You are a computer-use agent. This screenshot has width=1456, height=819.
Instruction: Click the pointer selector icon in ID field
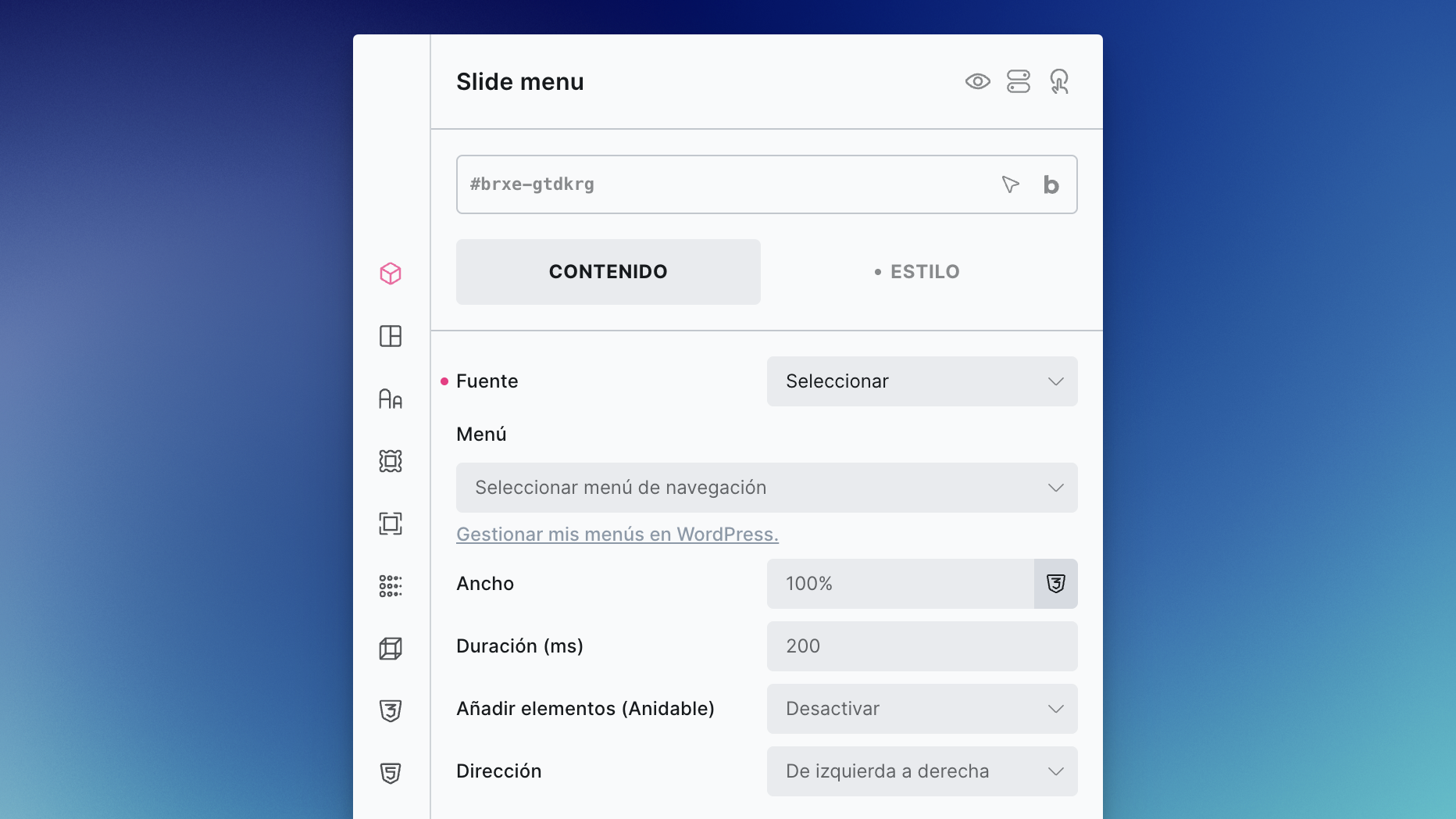1010,184
